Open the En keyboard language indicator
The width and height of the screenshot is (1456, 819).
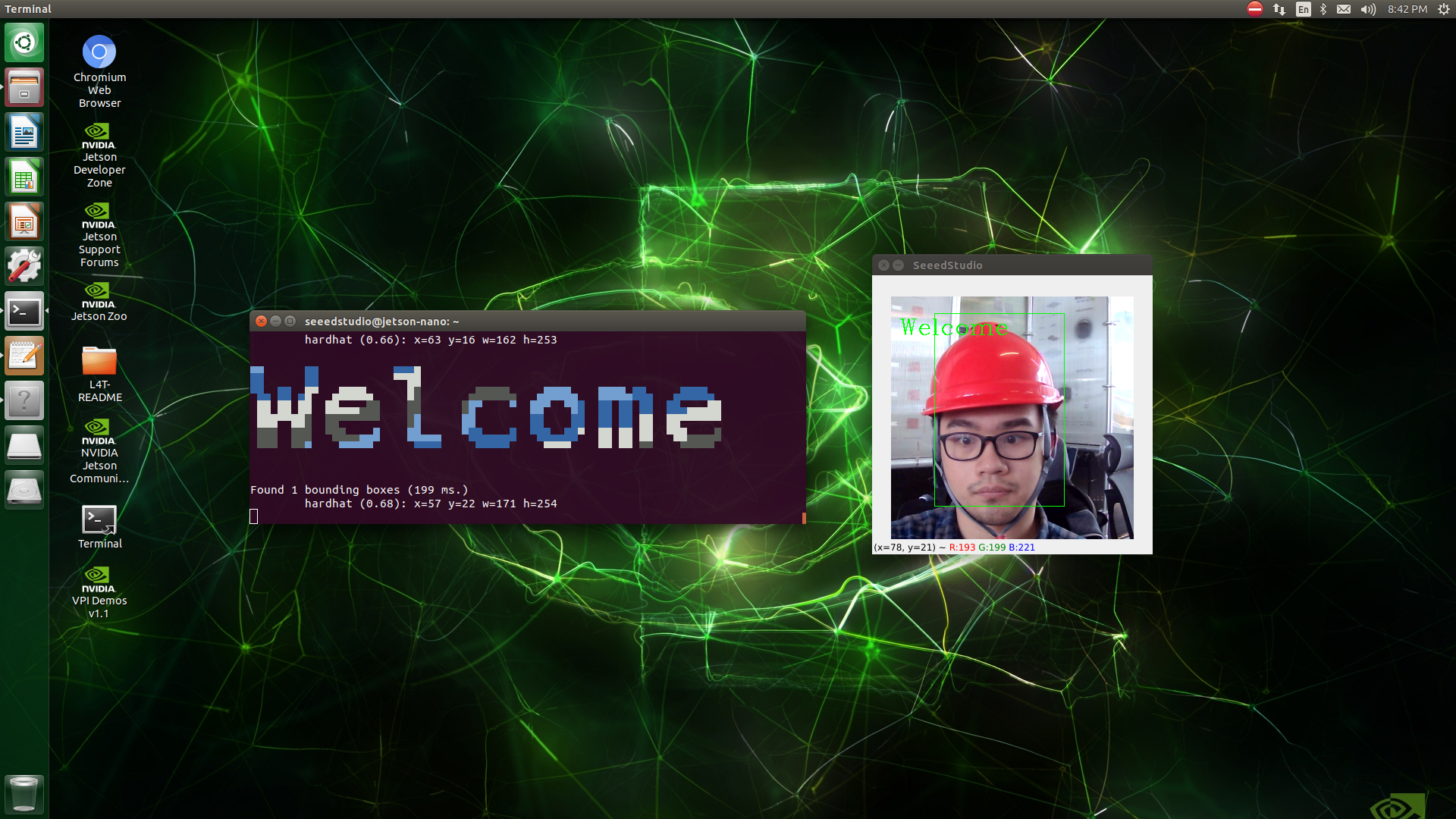pos(1303,9)
